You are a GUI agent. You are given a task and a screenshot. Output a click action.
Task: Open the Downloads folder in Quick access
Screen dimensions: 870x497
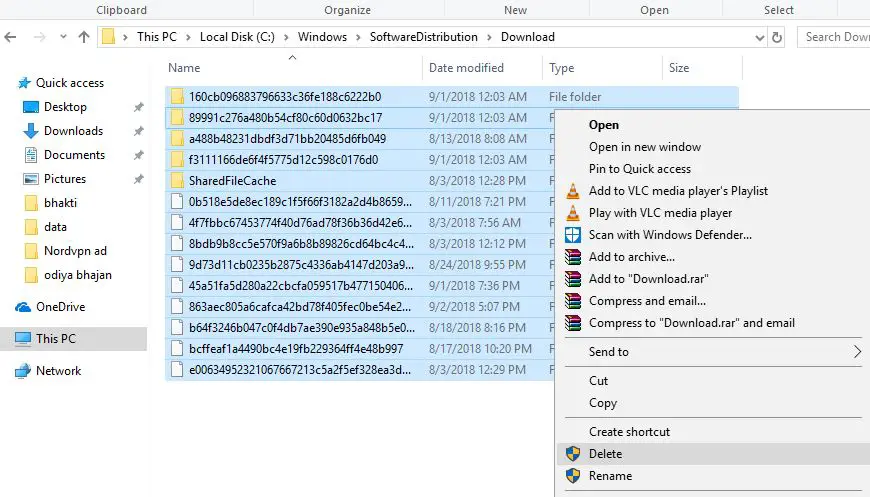(73, 131)
